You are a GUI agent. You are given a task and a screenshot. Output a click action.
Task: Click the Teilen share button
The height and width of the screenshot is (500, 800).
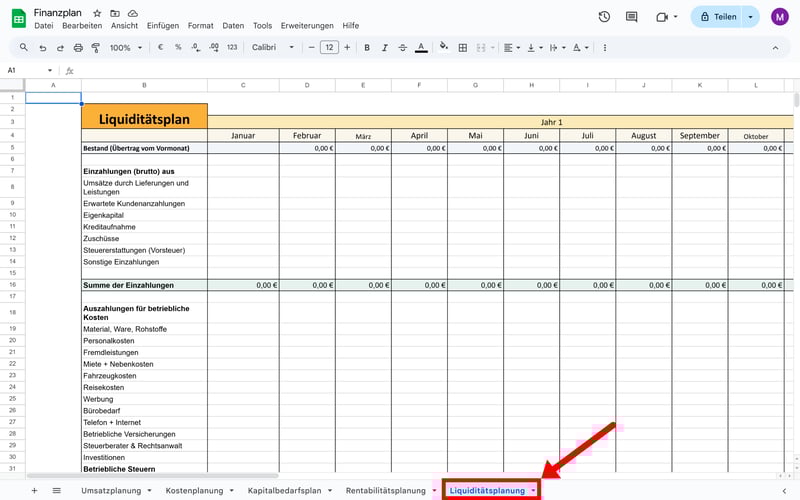(x=718, y=17)
